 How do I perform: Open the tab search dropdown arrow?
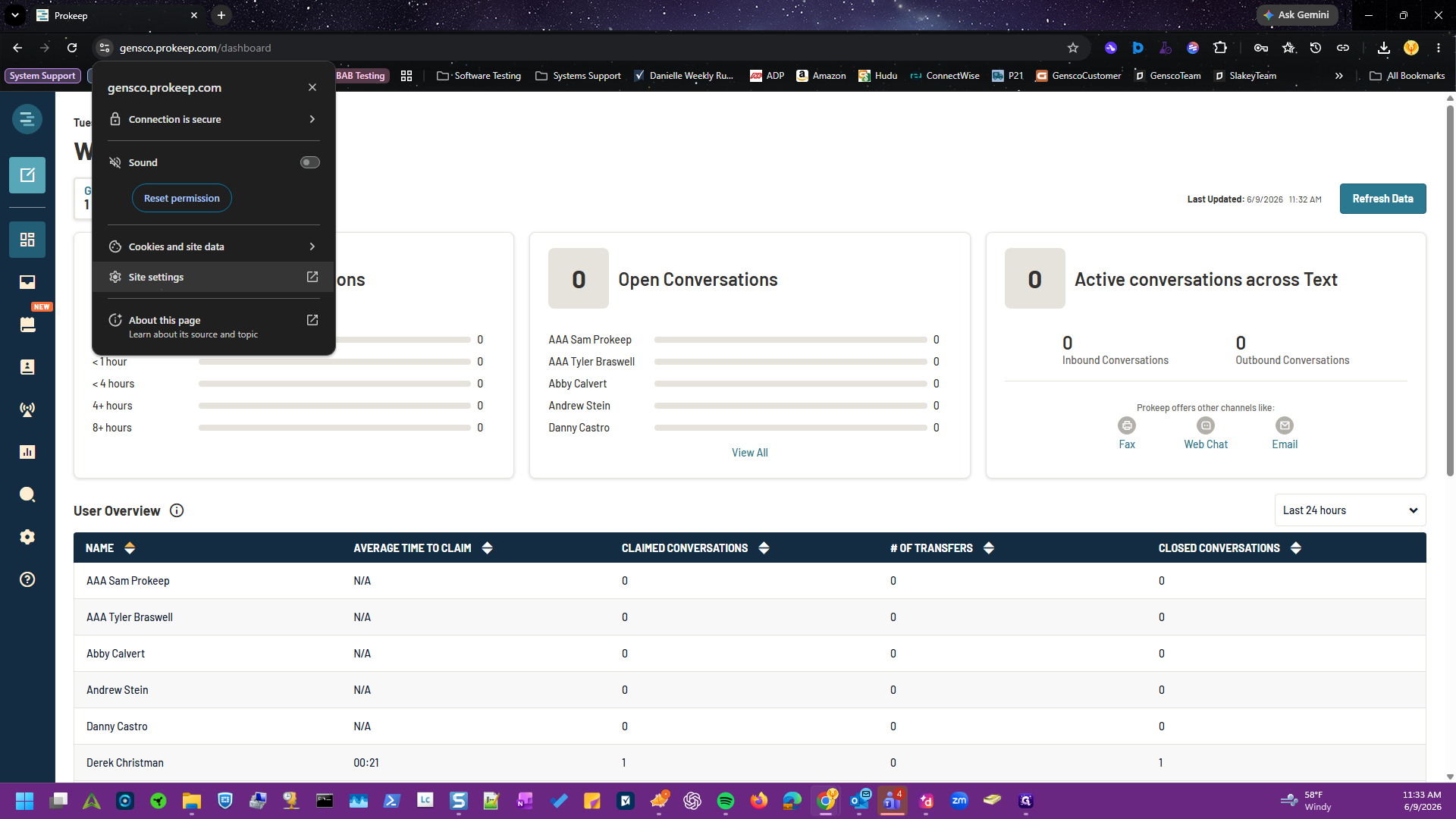15,15
